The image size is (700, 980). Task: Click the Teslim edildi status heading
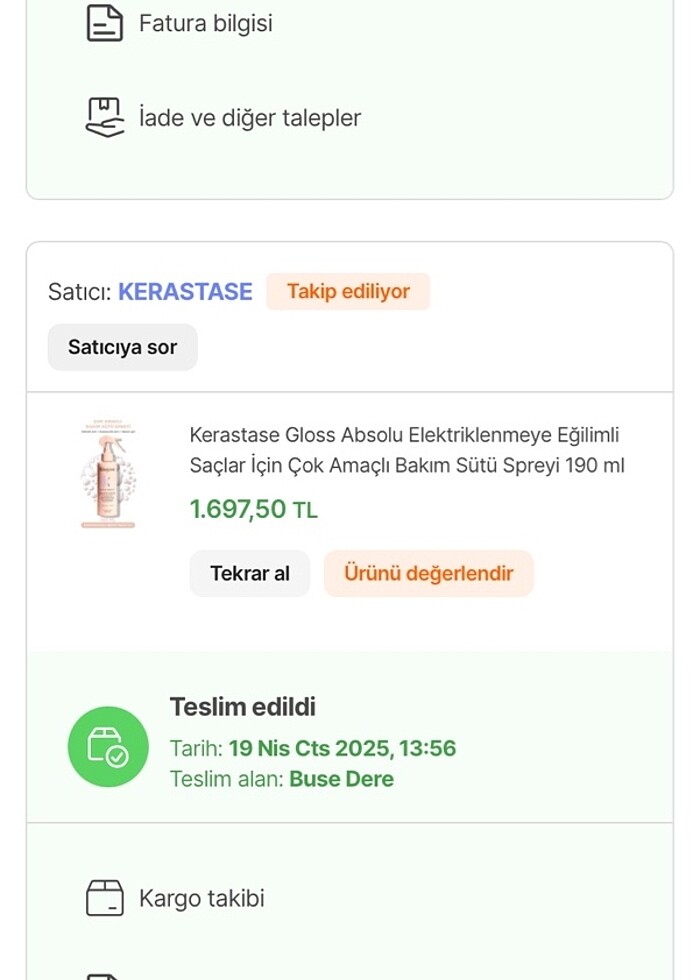(x=243, y=706)
